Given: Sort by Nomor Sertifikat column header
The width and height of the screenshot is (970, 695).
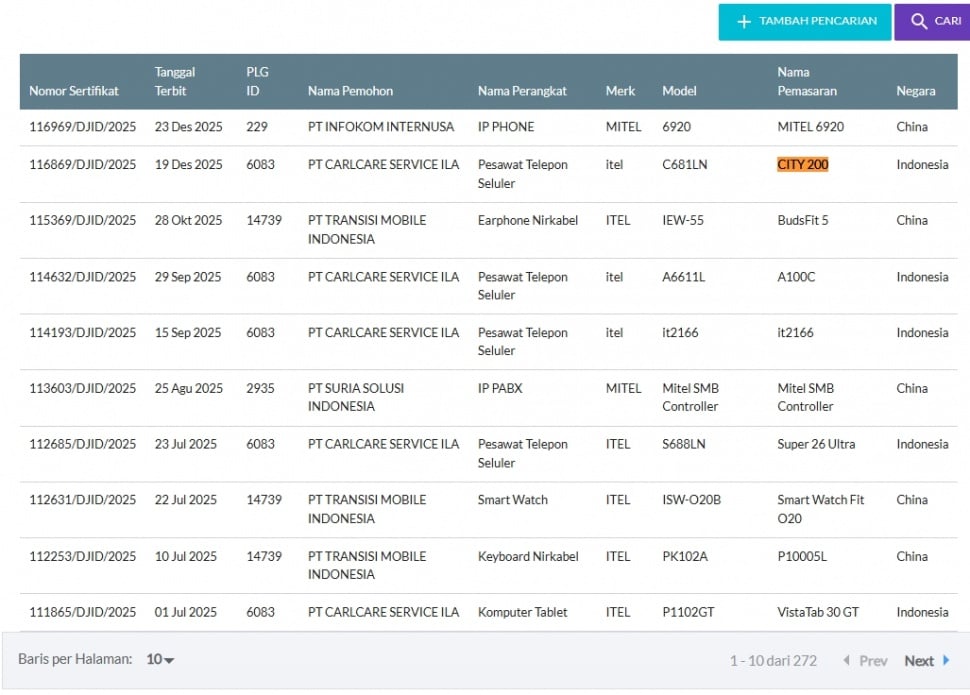Looking at the screenshot, I should (74, 91).
